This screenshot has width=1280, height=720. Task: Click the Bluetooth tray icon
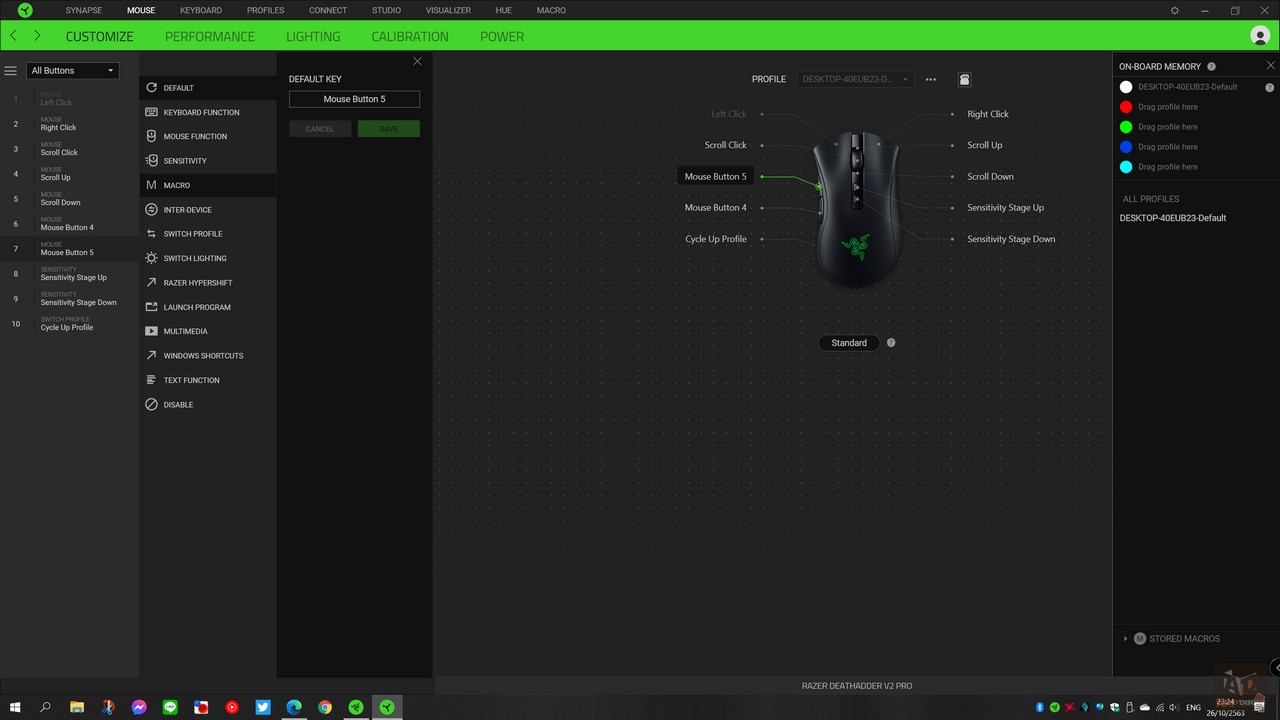coord(1040,707)
